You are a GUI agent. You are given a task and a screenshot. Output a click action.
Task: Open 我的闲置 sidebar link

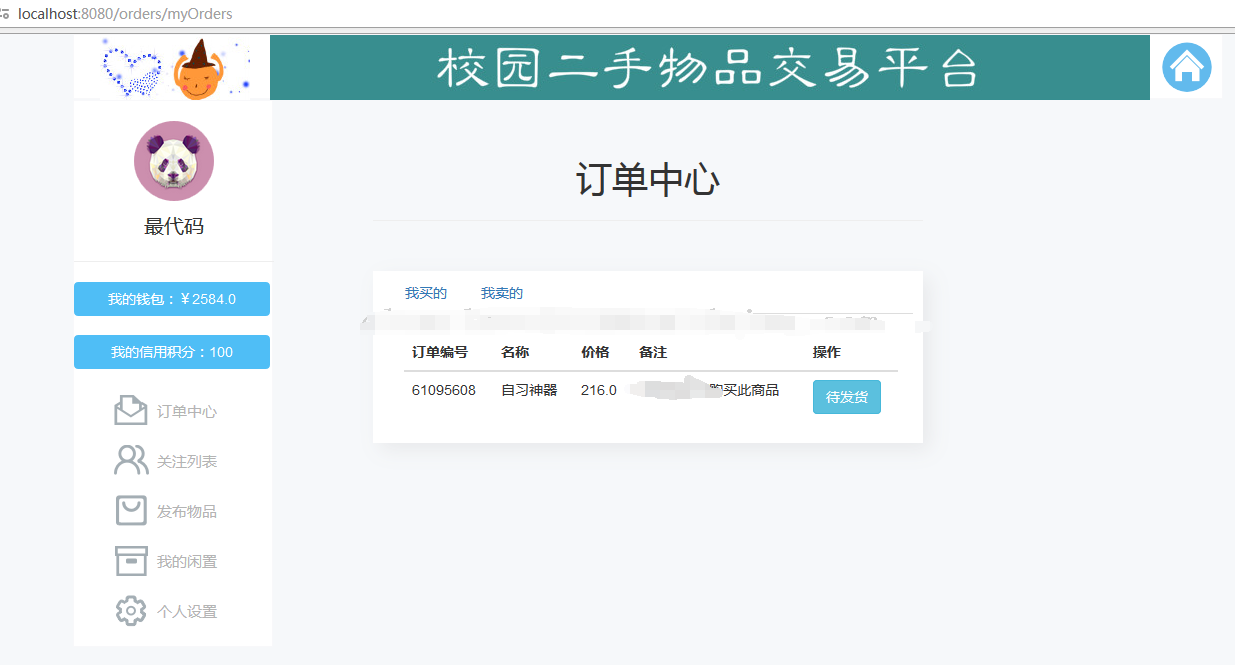tap(187, 562)
